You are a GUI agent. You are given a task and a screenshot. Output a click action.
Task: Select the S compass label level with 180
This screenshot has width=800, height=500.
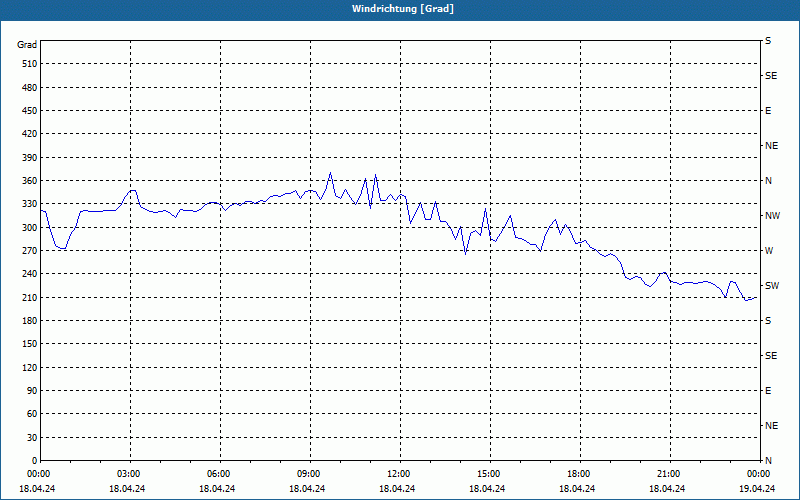[x=768, y=321]
